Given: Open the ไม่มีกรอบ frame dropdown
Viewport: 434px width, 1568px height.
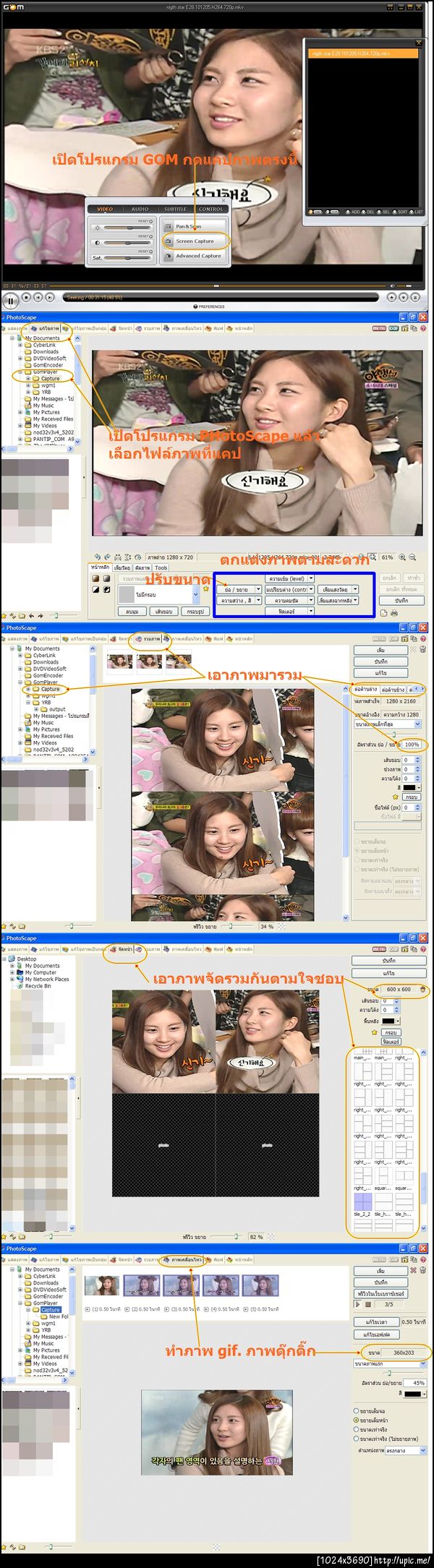Looking at the screenshot, I should click(x=195, y=594).
